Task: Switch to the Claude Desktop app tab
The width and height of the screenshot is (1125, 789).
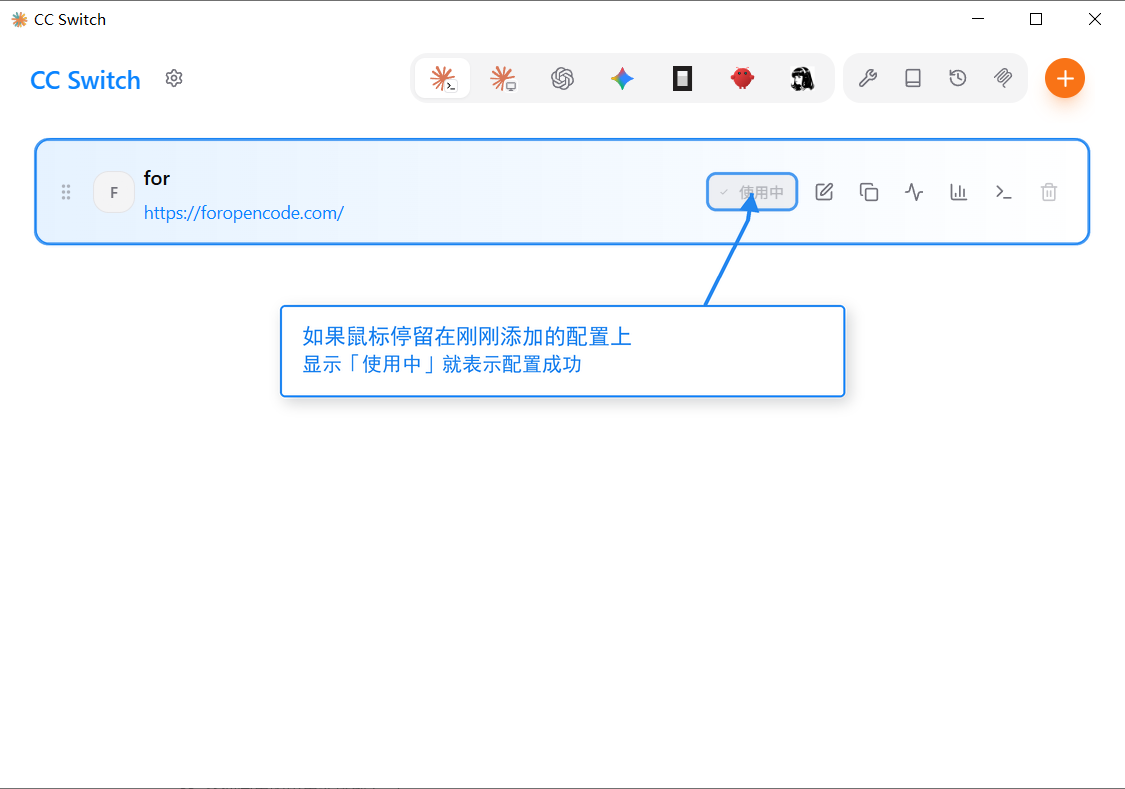Action: click(x=503, y=78)
